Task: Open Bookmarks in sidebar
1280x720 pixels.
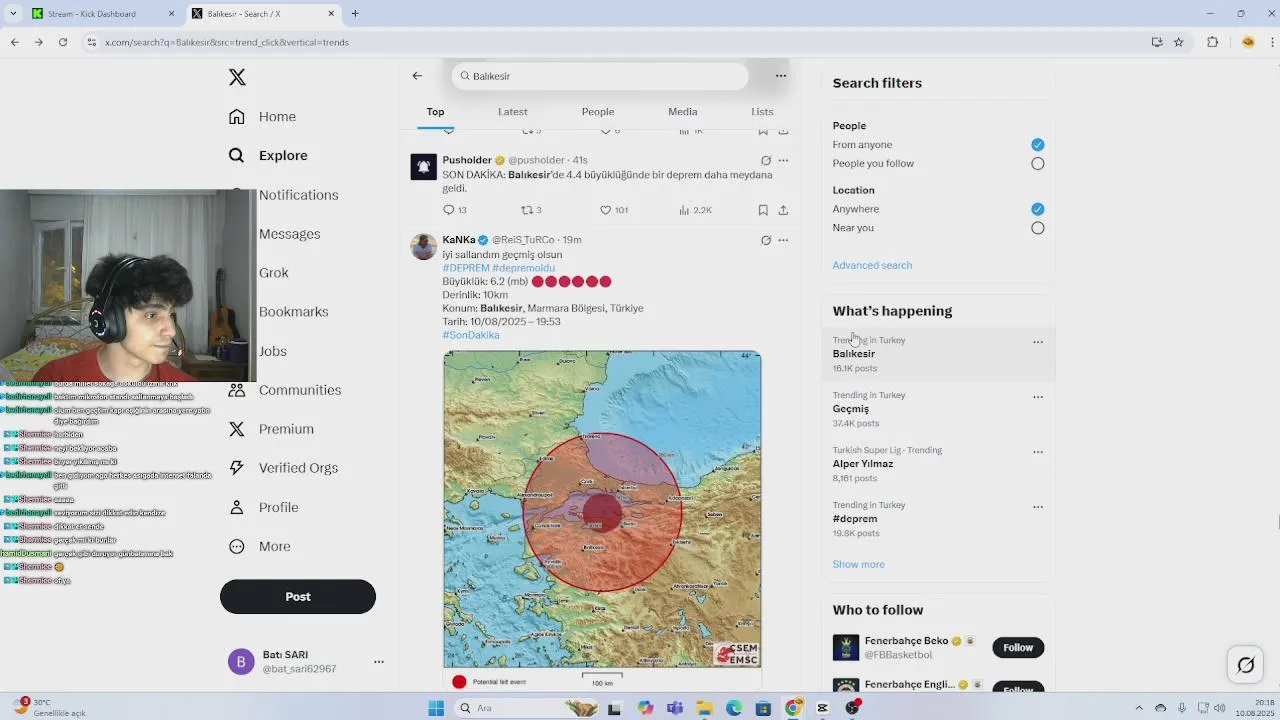Action: pos(293,312)
